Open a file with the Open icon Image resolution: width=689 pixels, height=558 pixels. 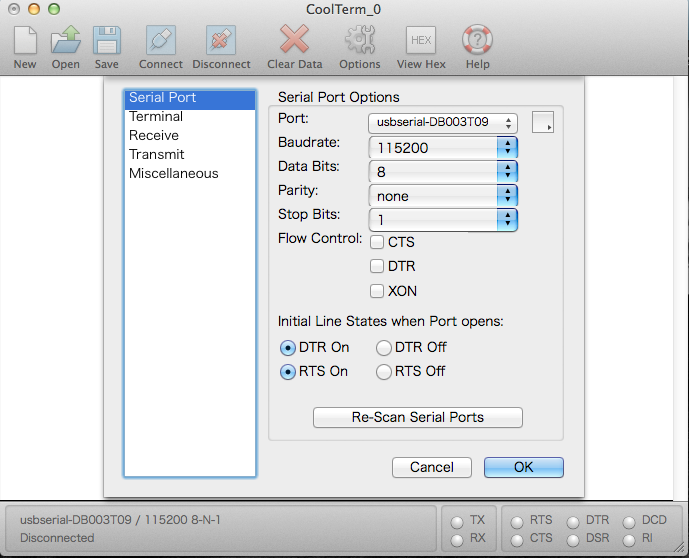point(66,41)
